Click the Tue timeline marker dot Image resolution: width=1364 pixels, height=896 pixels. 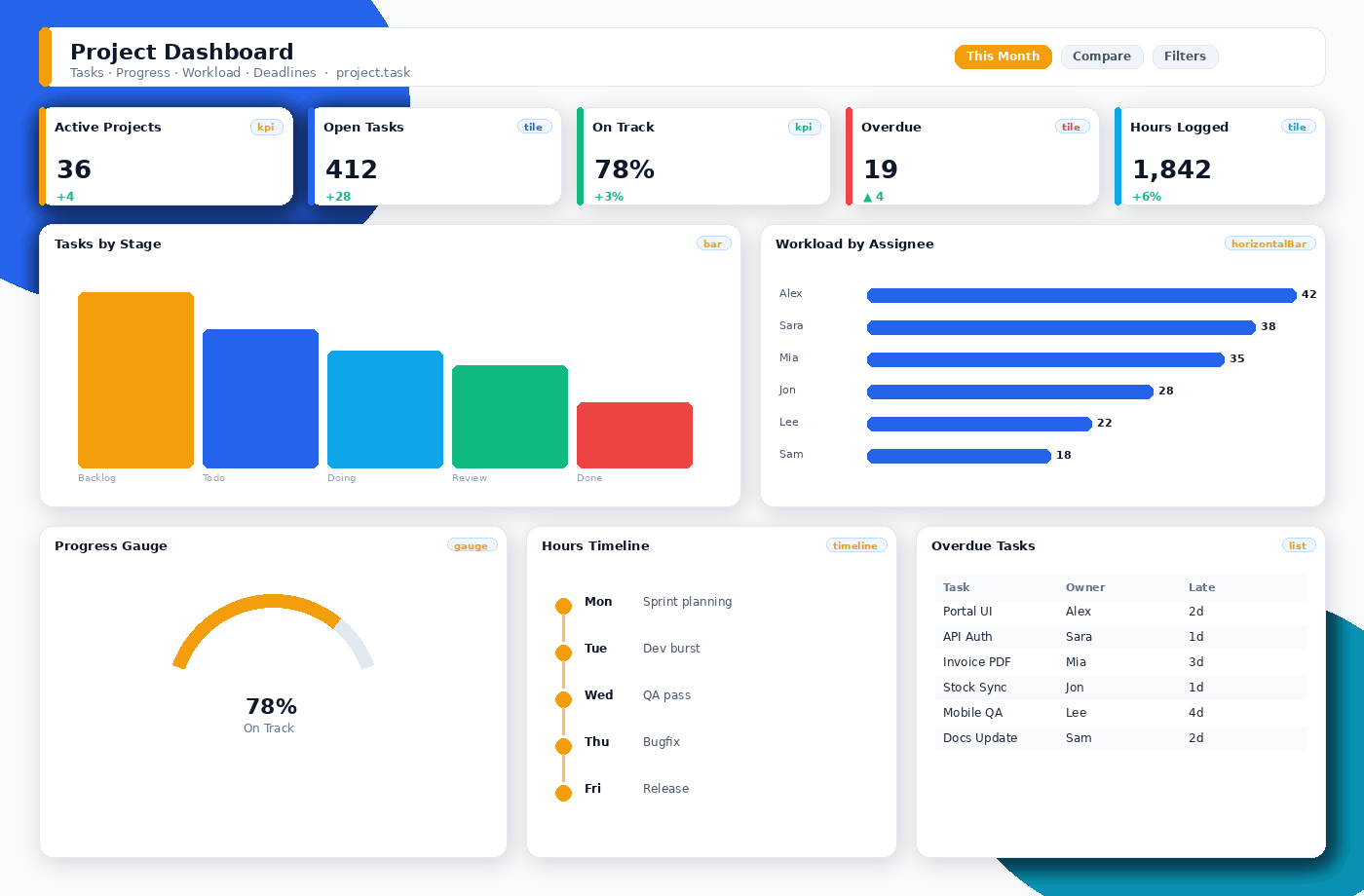click(x=563, y=653)
